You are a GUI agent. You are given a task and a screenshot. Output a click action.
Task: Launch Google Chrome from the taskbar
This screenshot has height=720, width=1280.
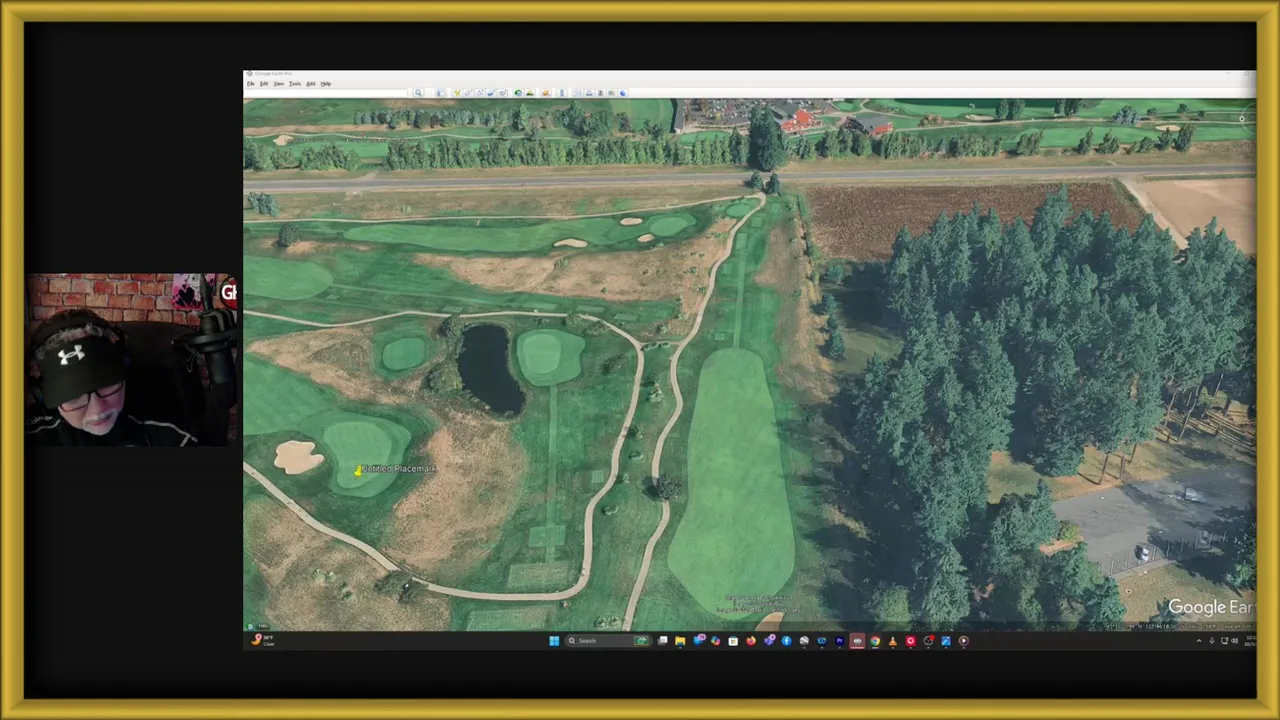point(875,641)
